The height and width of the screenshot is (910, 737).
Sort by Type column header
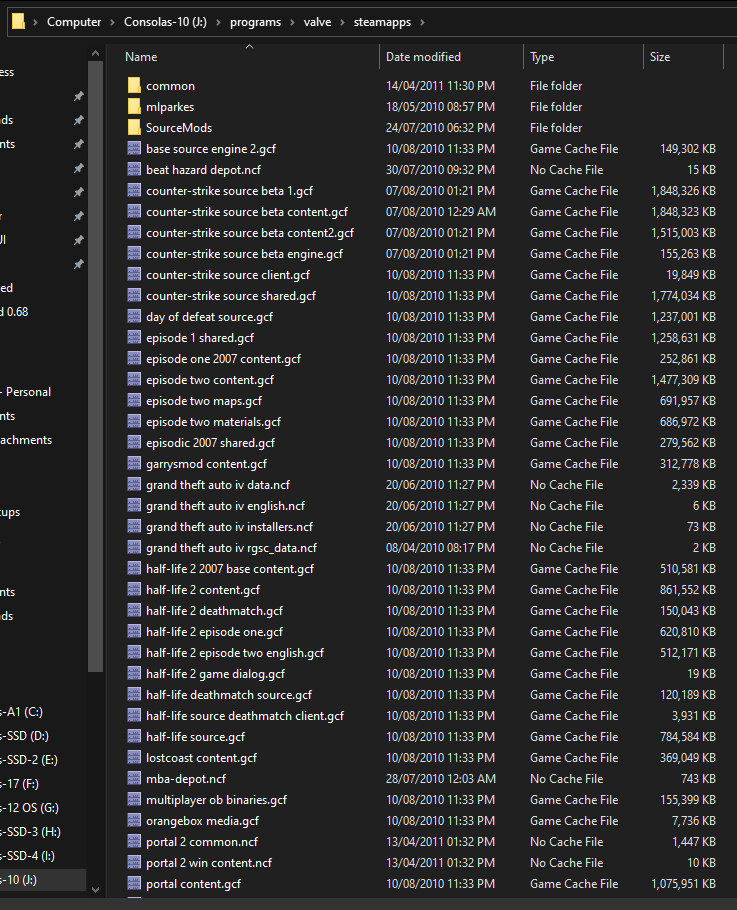542,57
